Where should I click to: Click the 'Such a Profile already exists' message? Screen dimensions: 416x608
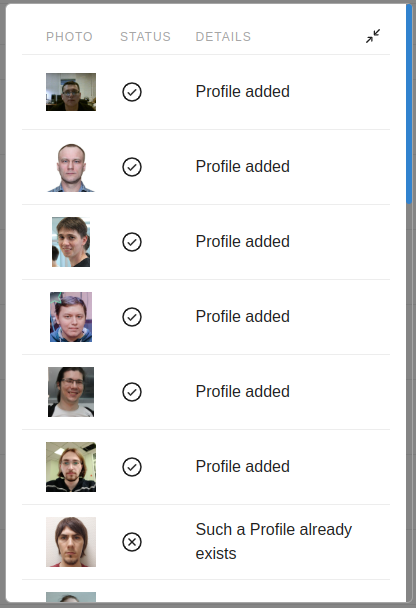point(274,541)
